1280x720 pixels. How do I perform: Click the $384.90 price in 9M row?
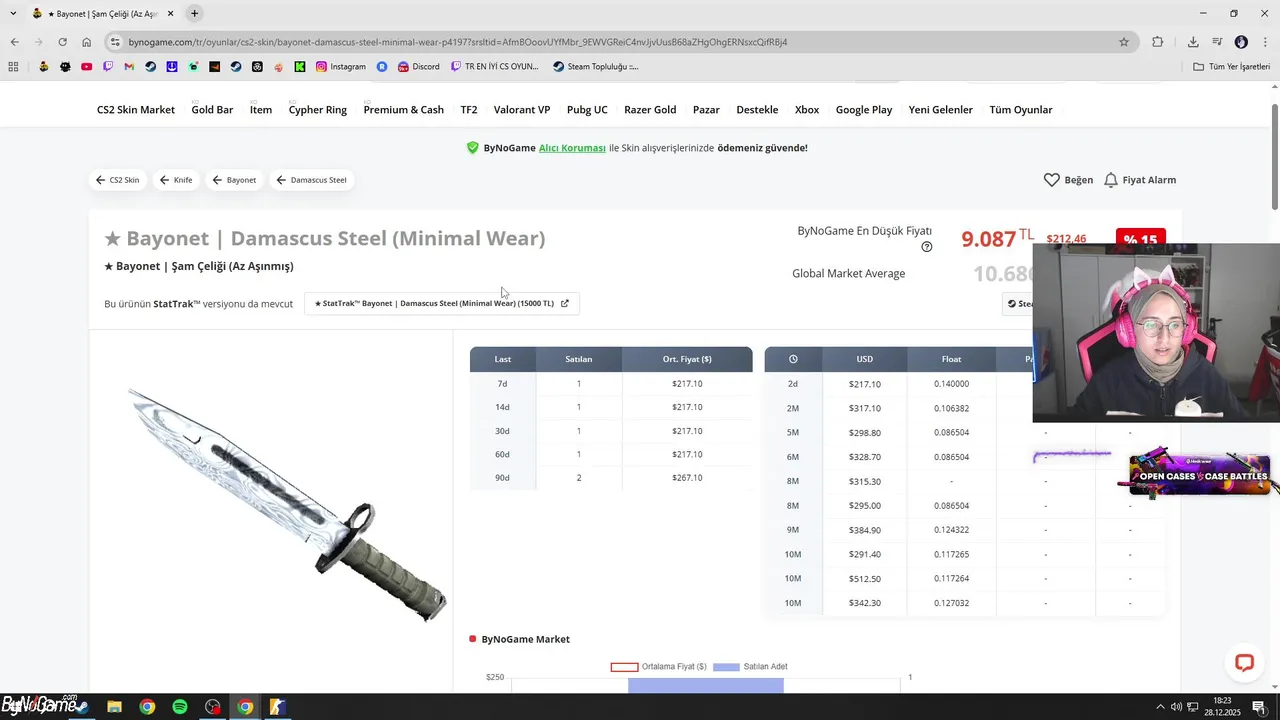864,530
